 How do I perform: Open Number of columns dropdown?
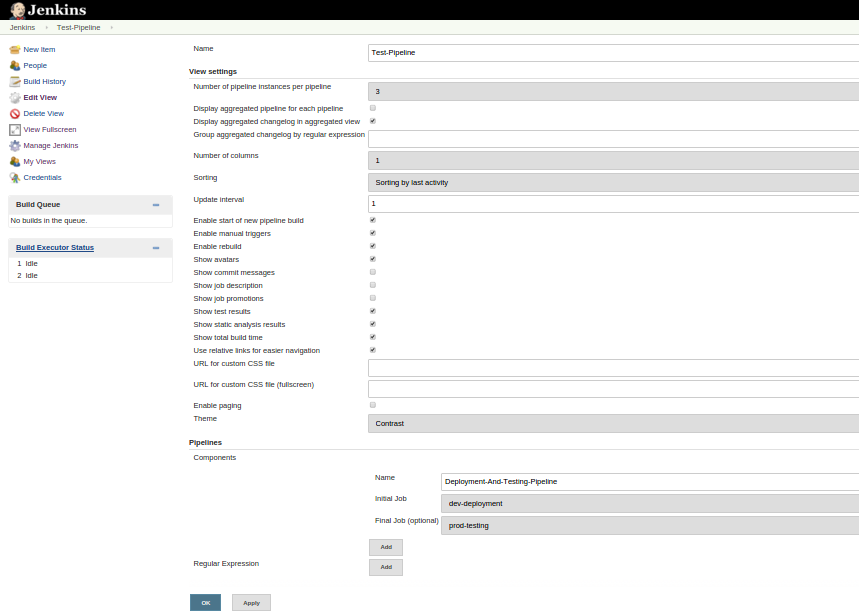point(614,160)
